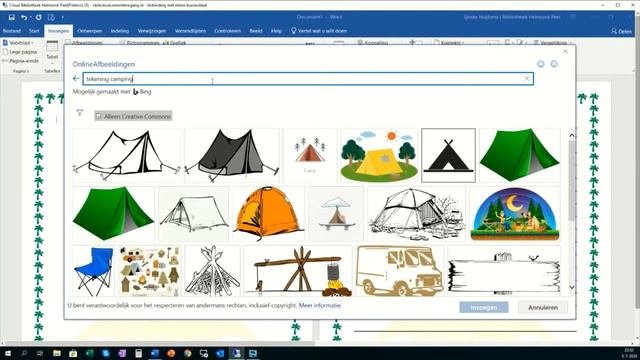Open the Chrome icon on taskbar

click(x=187, y=353)
